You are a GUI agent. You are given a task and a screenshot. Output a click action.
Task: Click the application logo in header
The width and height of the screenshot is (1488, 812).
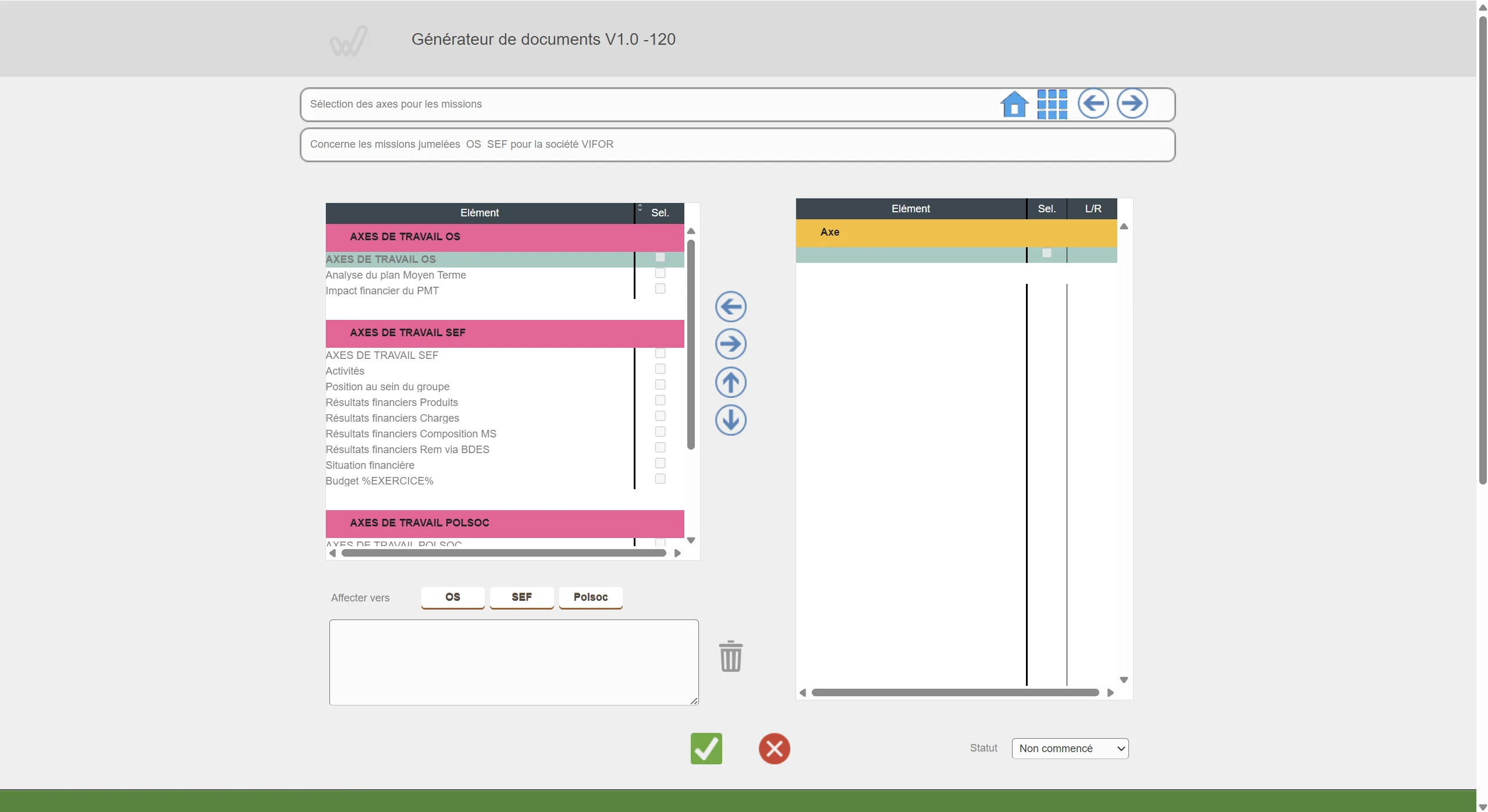[x=349, y=41]
